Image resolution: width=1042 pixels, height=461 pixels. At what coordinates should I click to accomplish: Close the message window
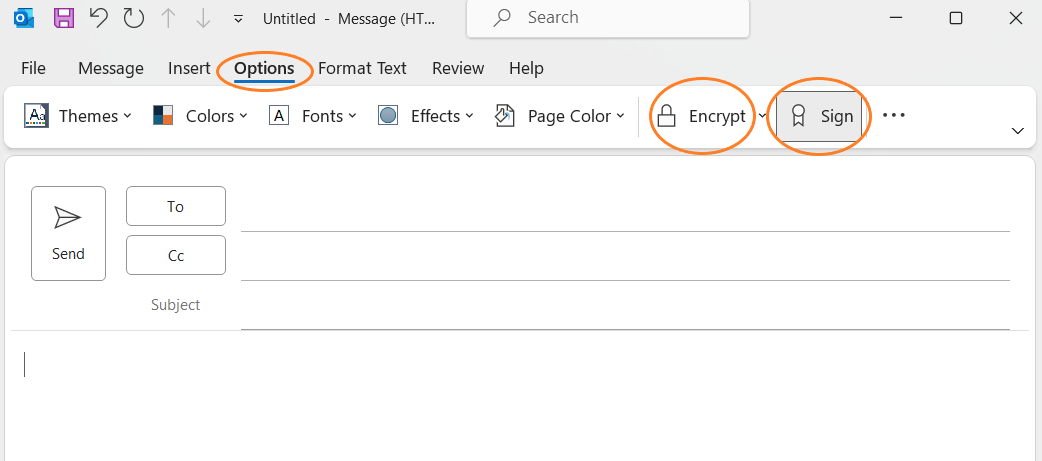(1016, 18)
